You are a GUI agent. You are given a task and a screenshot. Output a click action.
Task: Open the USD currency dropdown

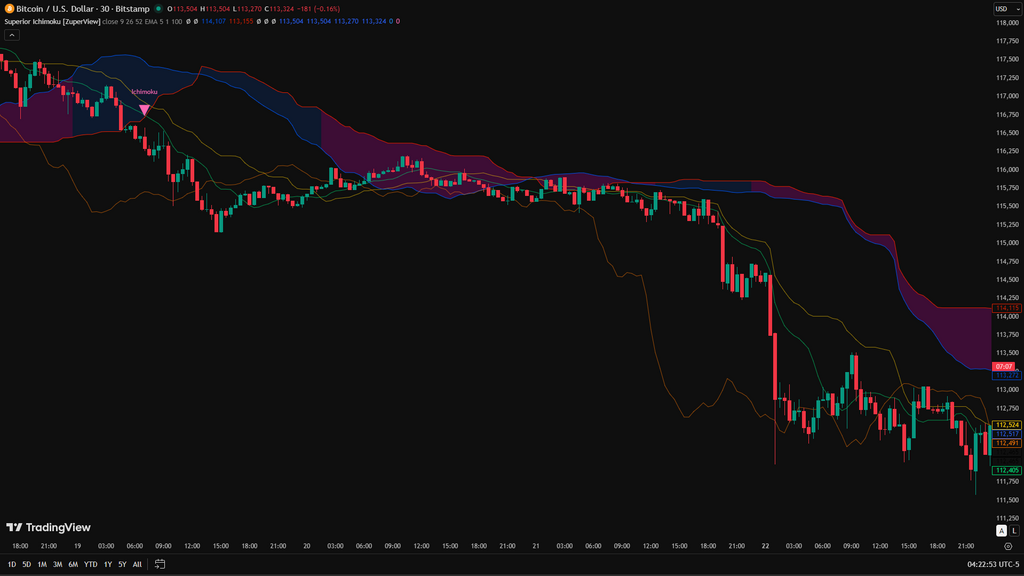(x=1003, y=9)
